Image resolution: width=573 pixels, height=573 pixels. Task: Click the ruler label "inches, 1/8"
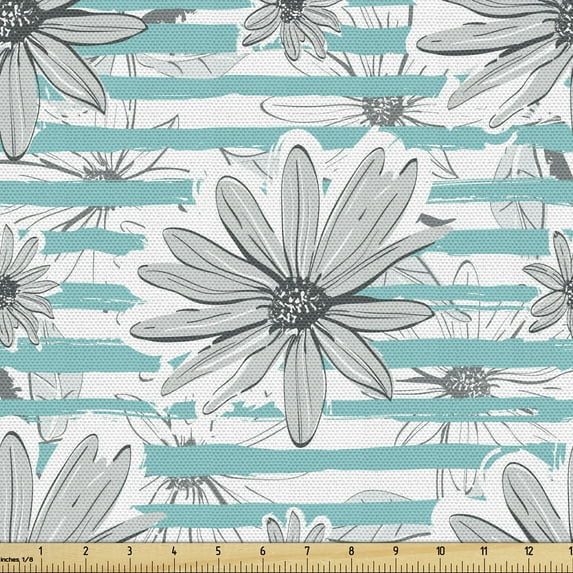coord(16,559)
